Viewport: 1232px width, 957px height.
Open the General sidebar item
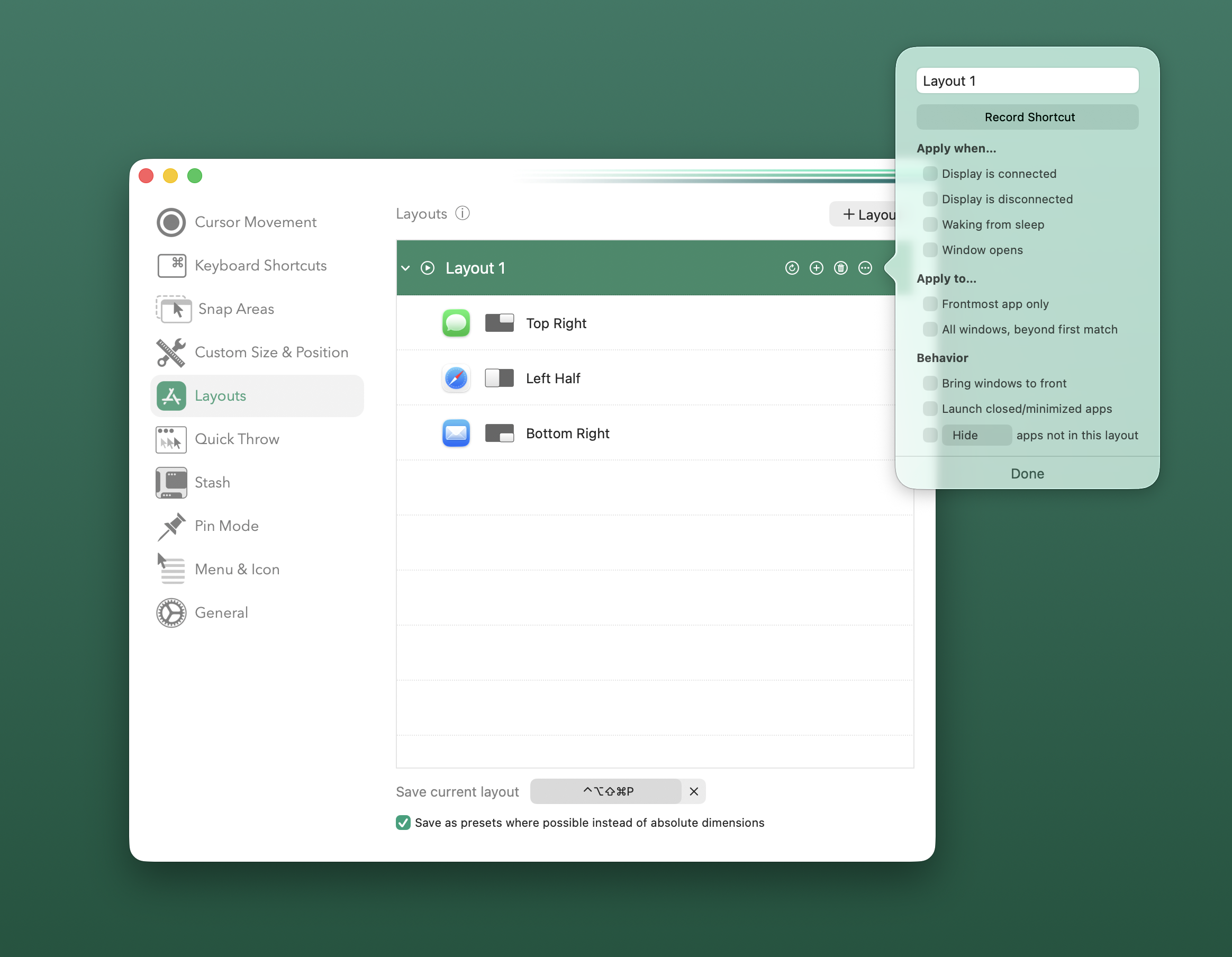click(257, 613)
